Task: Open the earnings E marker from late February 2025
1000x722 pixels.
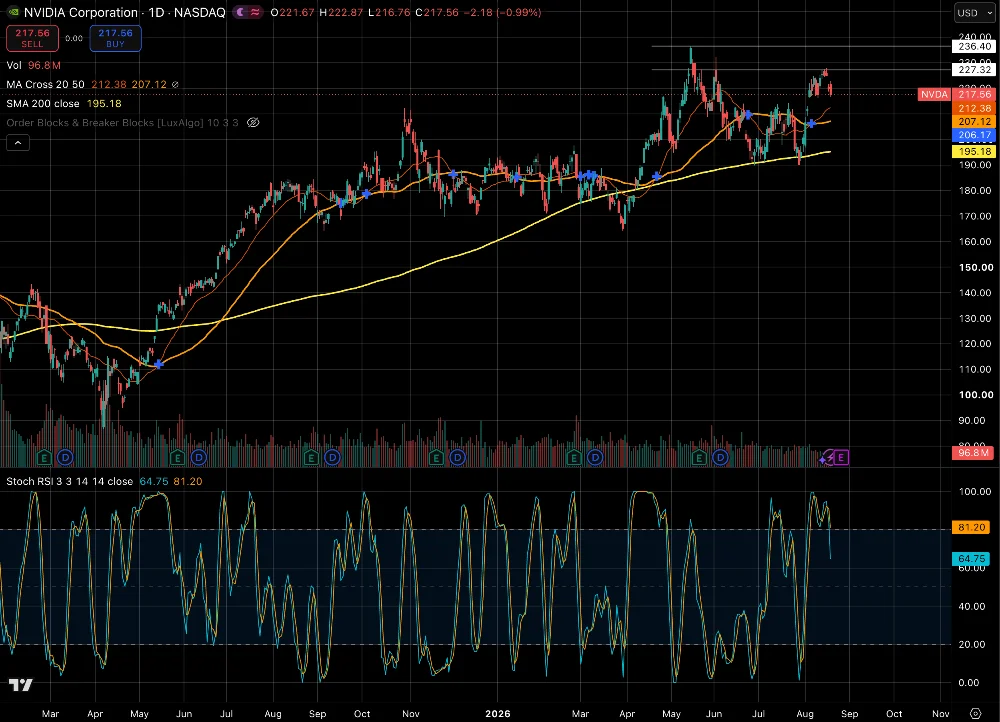Action: 44,457
